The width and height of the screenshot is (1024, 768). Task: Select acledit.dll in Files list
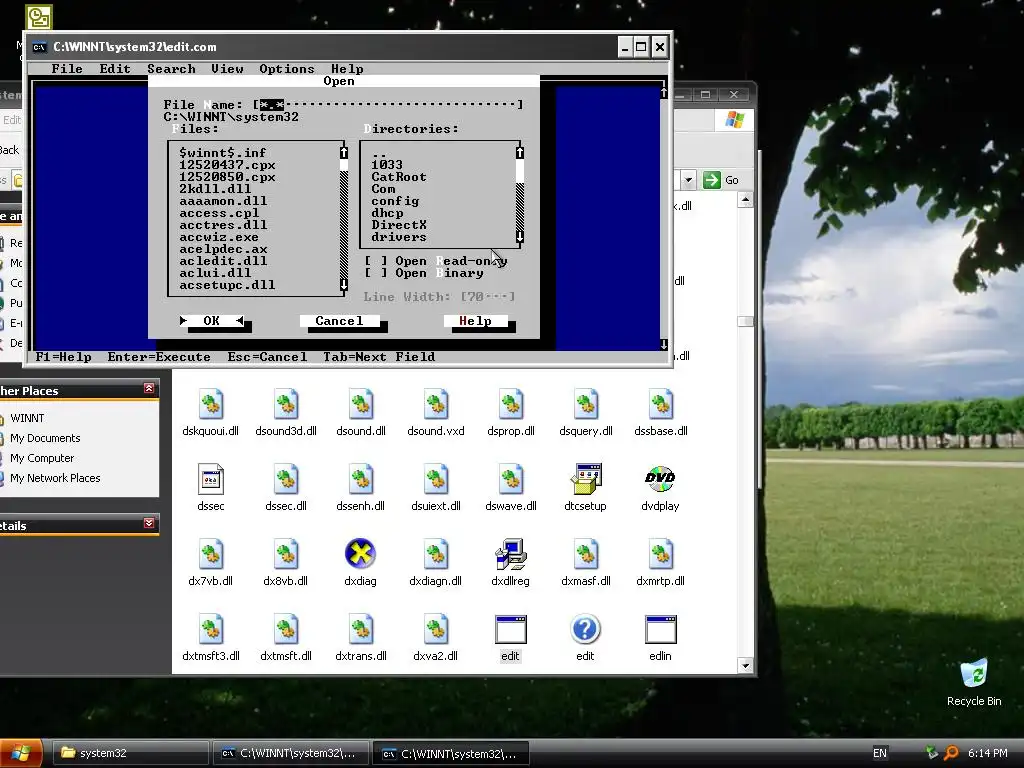pos(223,261)
